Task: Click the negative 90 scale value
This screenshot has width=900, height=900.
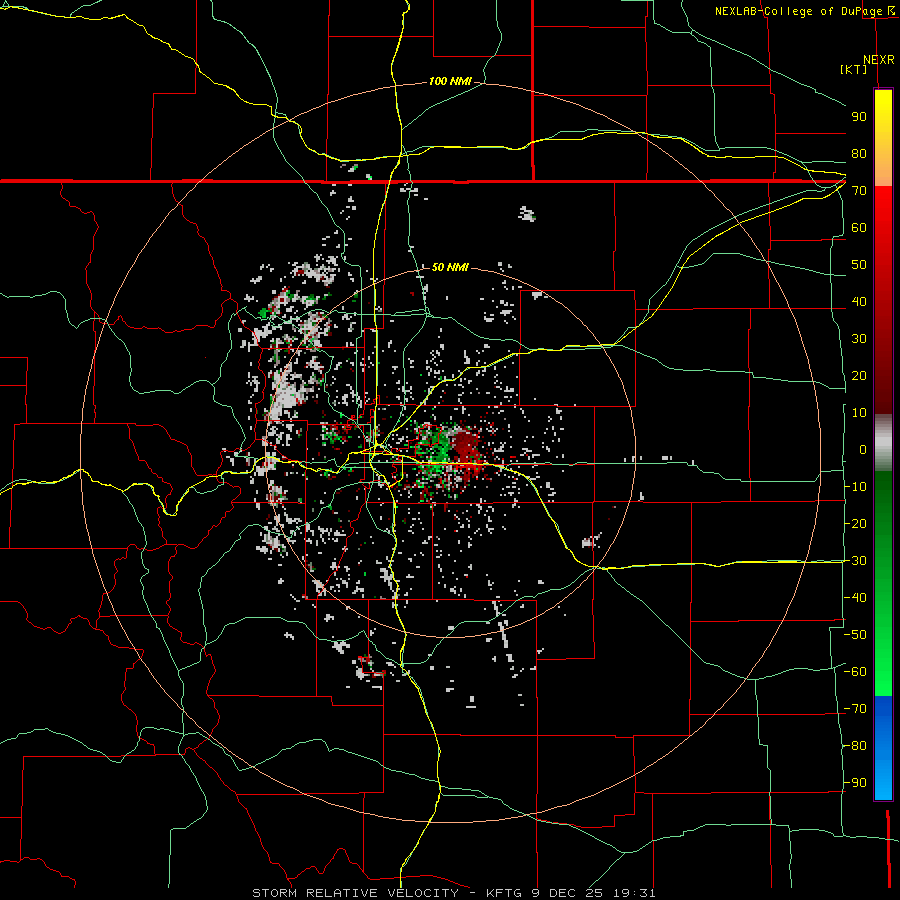Action: tap(855, 782)
